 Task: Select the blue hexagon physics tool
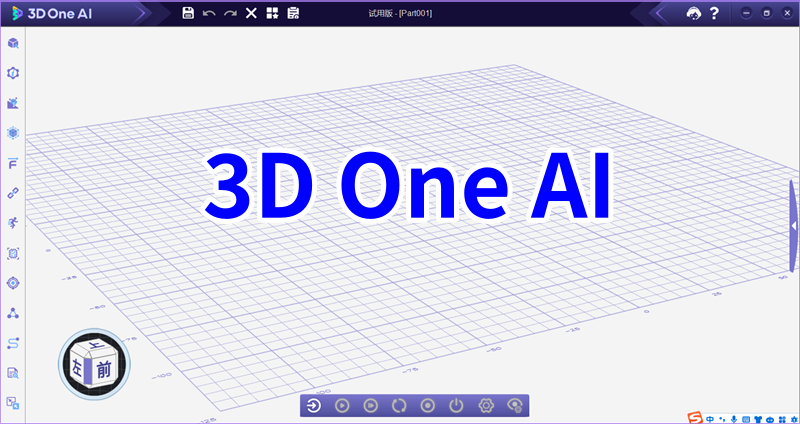tap(13, 133)
